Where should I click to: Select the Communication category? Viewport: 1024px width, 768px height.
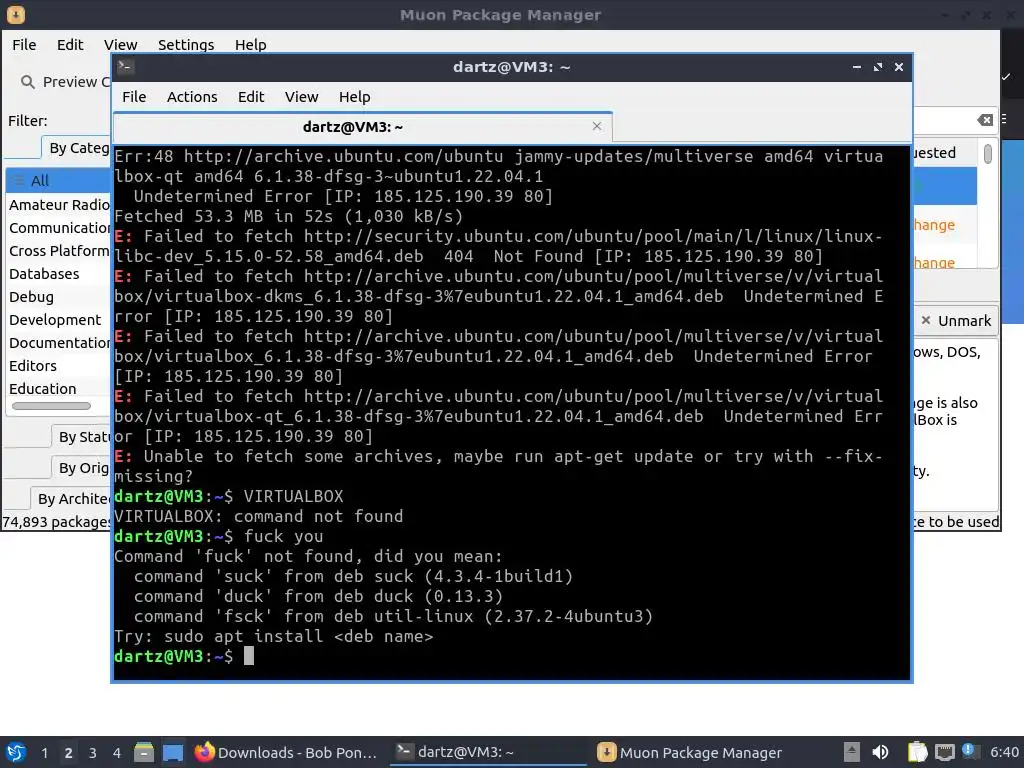tap(59, 227)
